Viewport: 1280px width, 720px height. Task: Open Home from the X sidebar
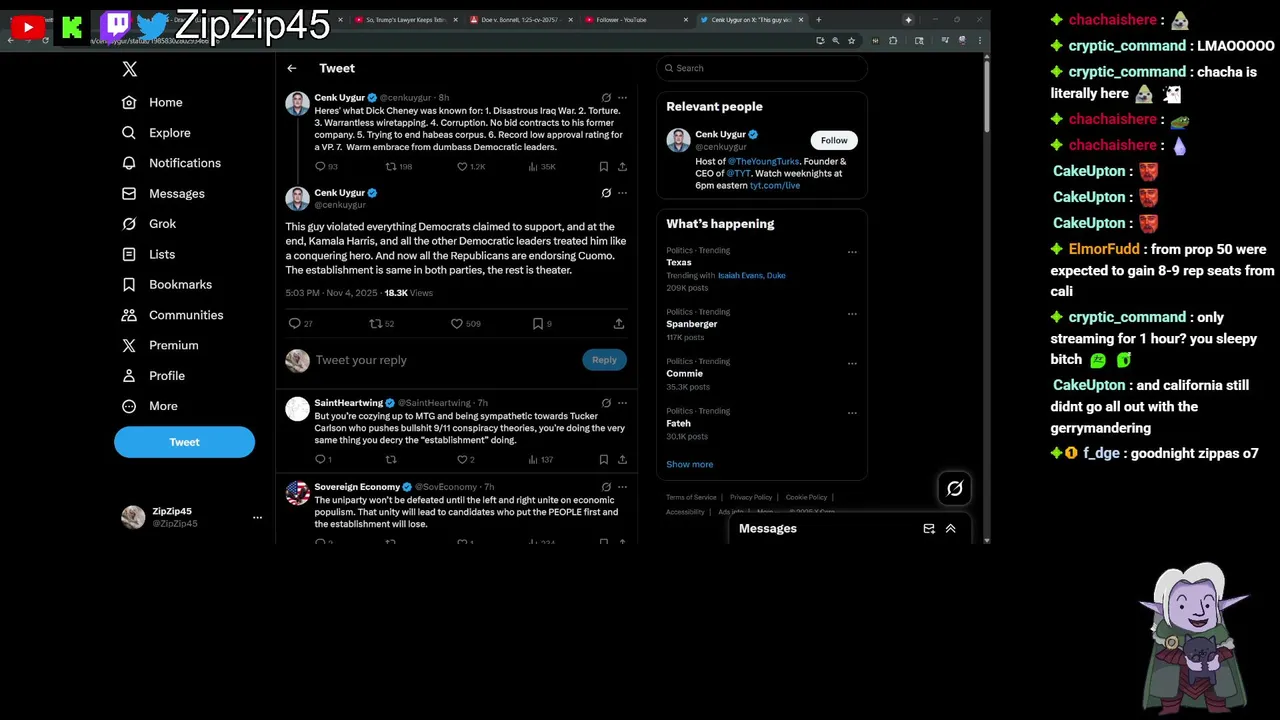point(152,102)
